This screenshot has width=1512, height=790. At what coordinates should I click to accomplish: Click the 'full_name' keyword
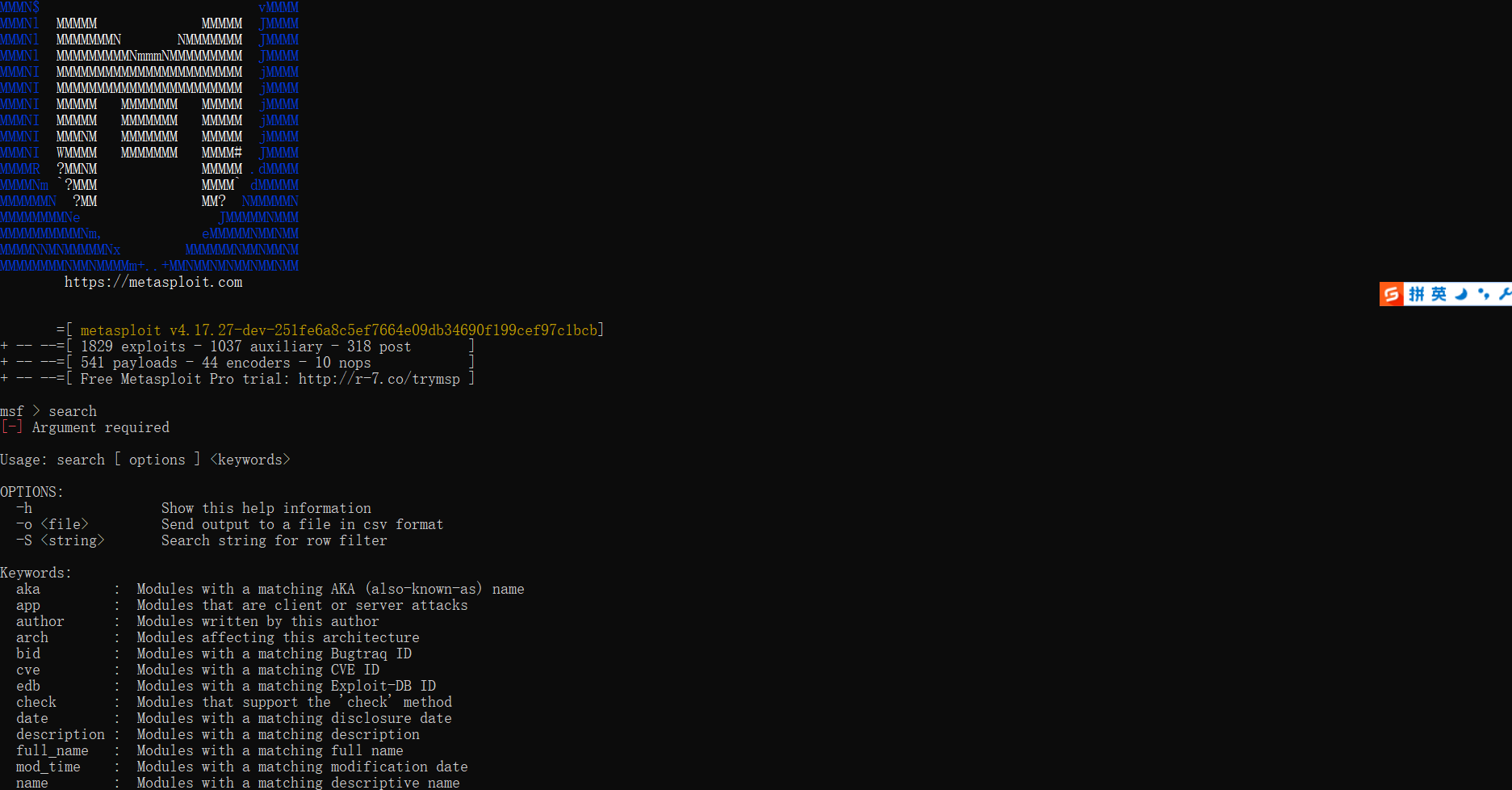tap(52, 750)
